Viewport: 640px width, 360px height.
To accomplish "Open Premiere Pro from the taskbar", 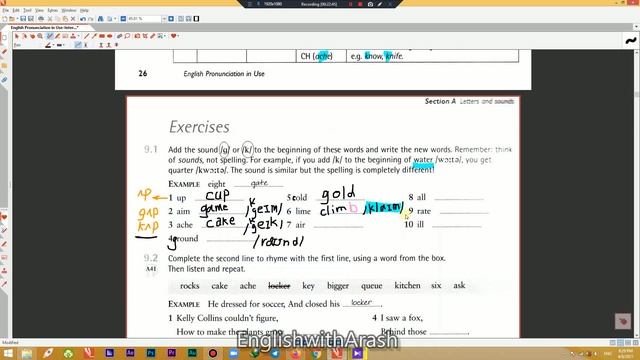I will point(171,353).
